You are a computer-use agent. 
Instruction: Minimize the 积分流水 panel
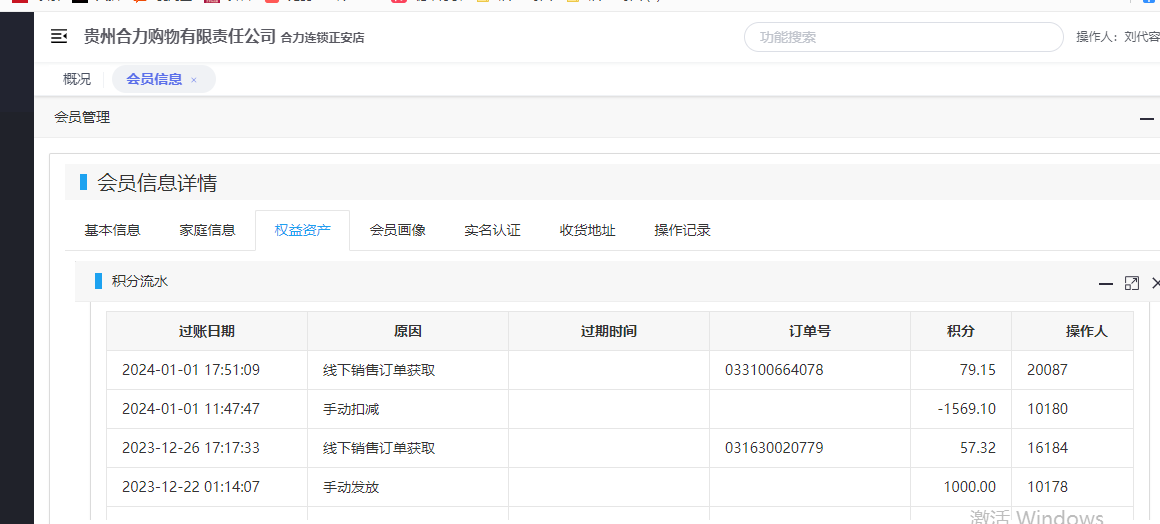[x=1105, y=284]
